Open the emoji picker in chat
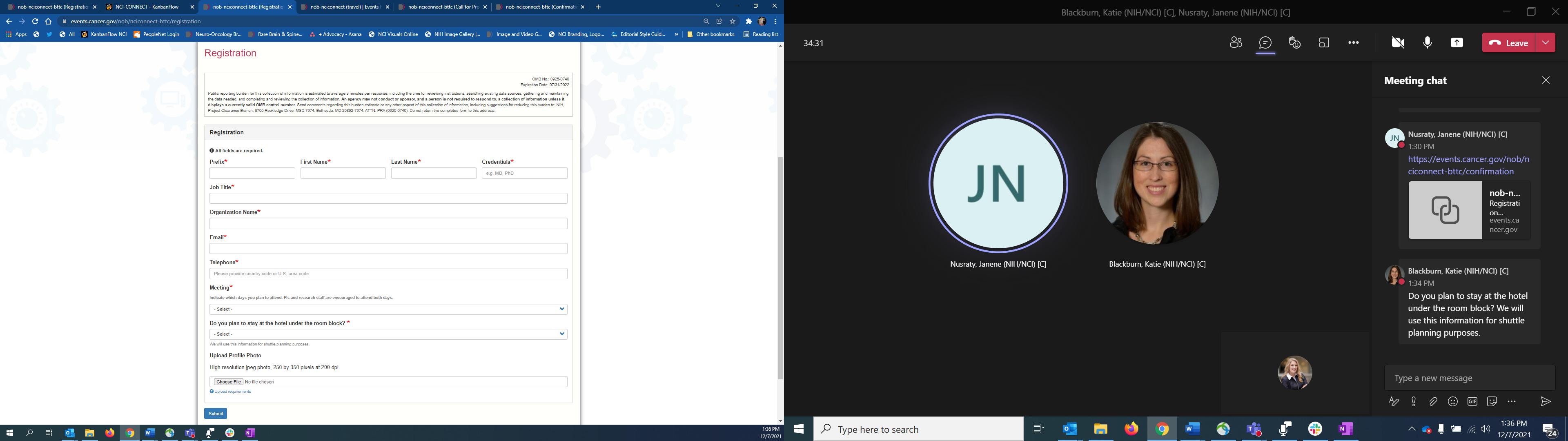 [1453, 401]
